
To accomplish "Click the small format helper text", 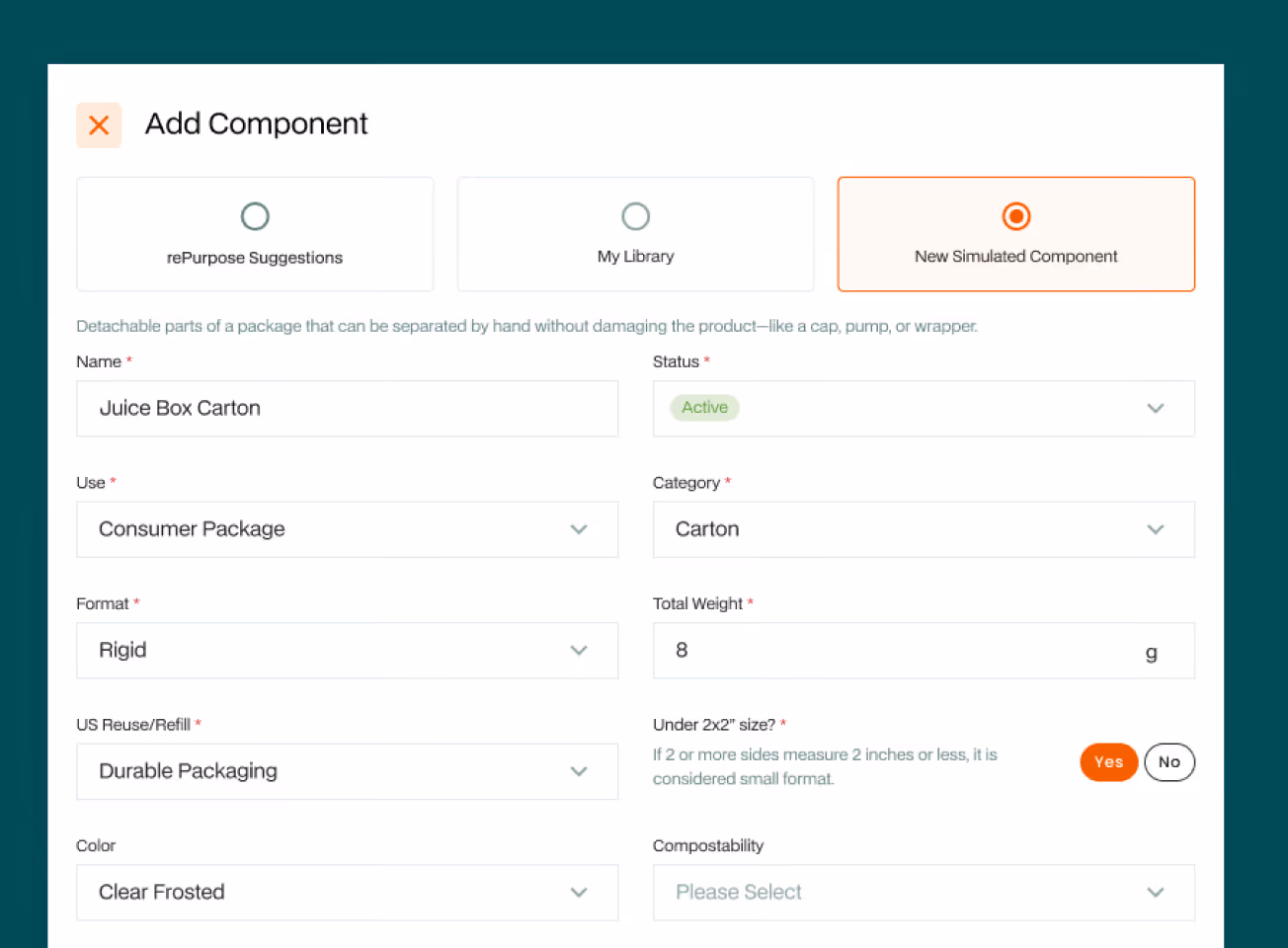I will click(825, 766).
